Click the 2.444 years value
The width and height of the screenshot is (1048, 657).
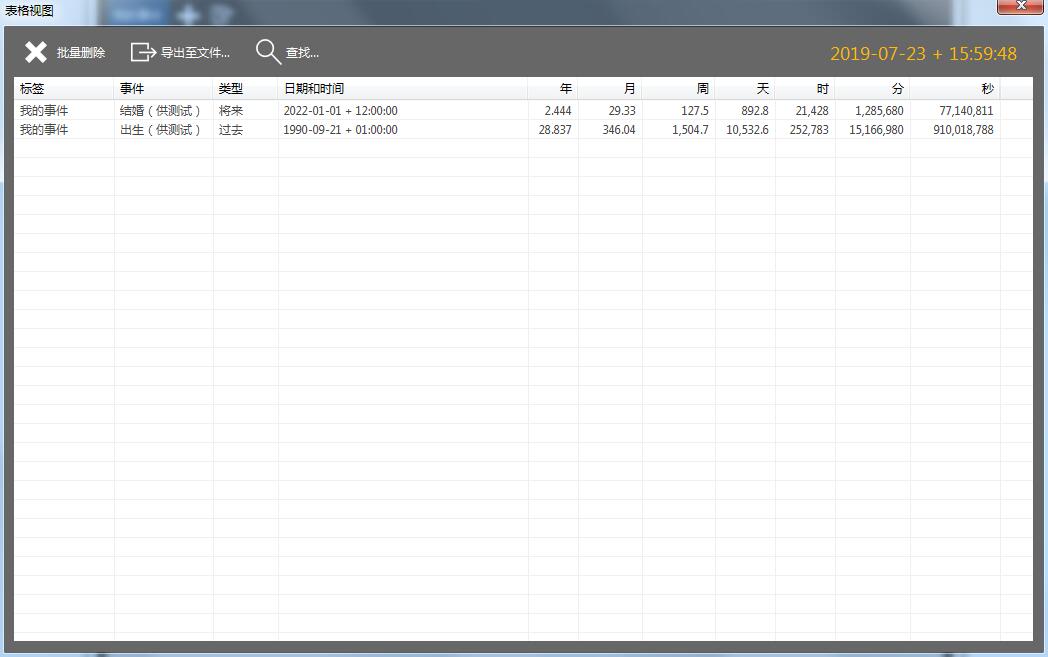click(x=558, y=111)
